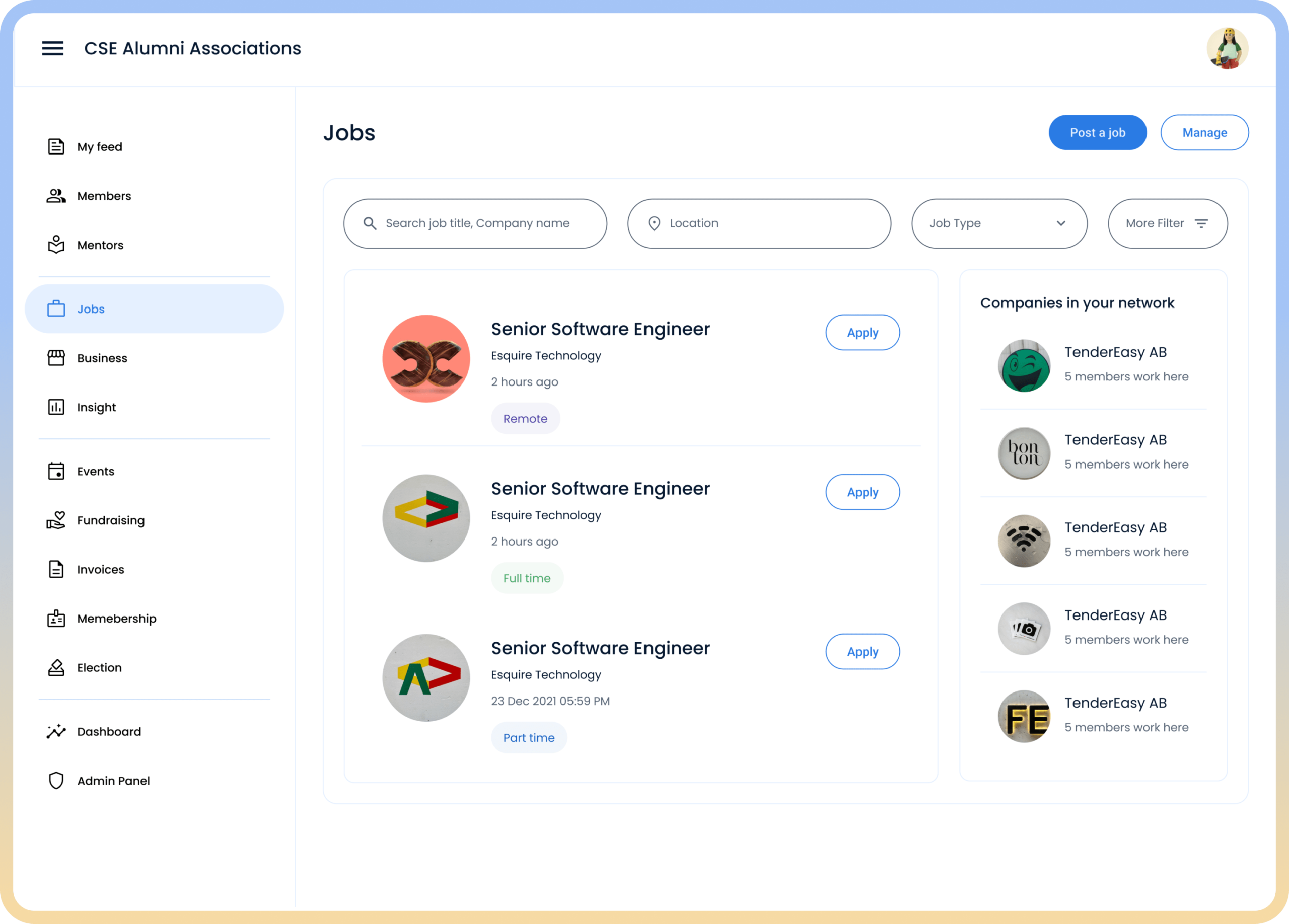Open Mentors from the sidebar icon
Image resolution: width=1289 pixels, height=924 pixels.
(x=56, y=245)
